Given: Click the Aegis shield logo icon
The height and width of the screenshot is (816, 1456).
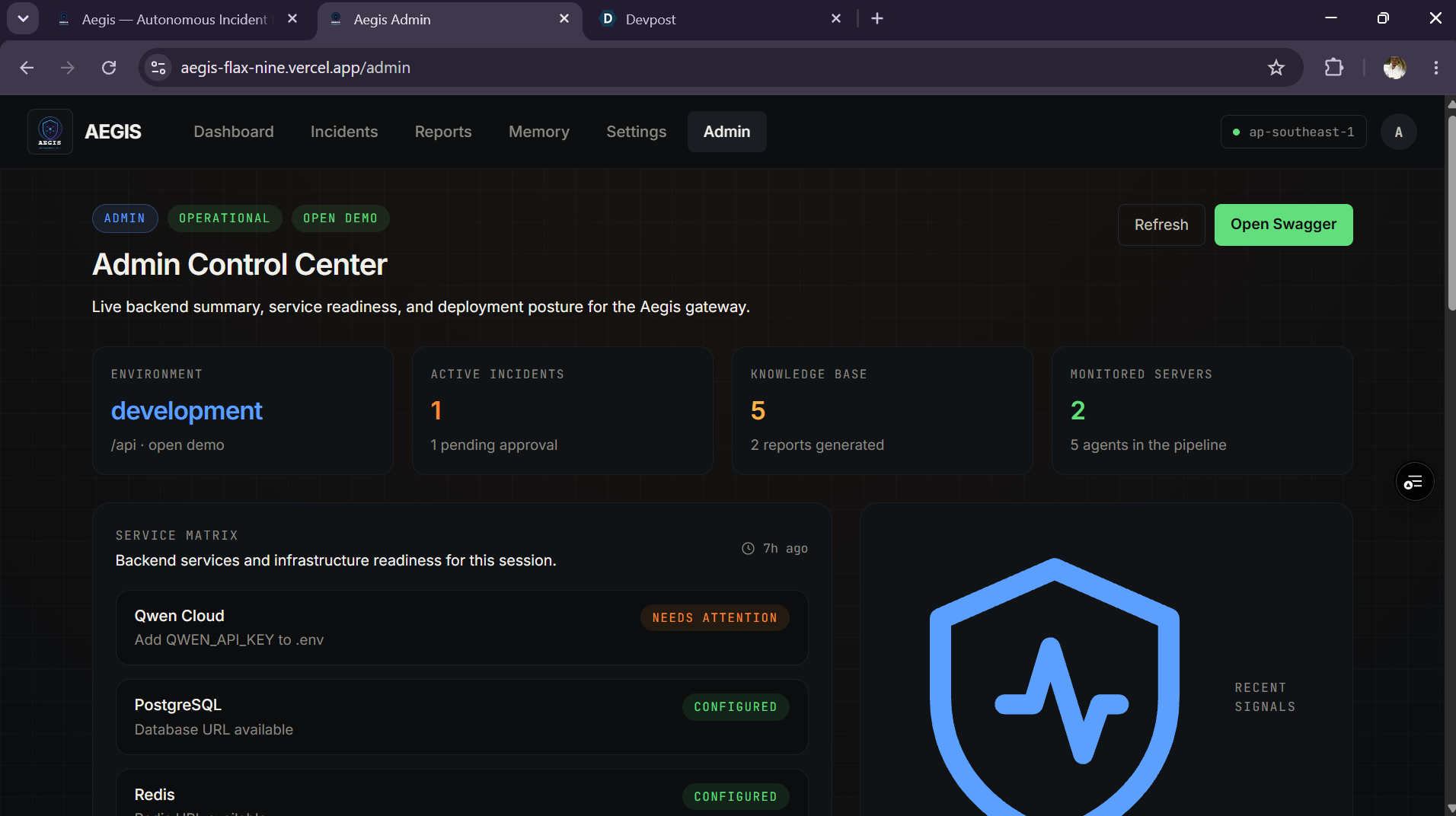Looking at the screenshot, I should coord(50,132).
